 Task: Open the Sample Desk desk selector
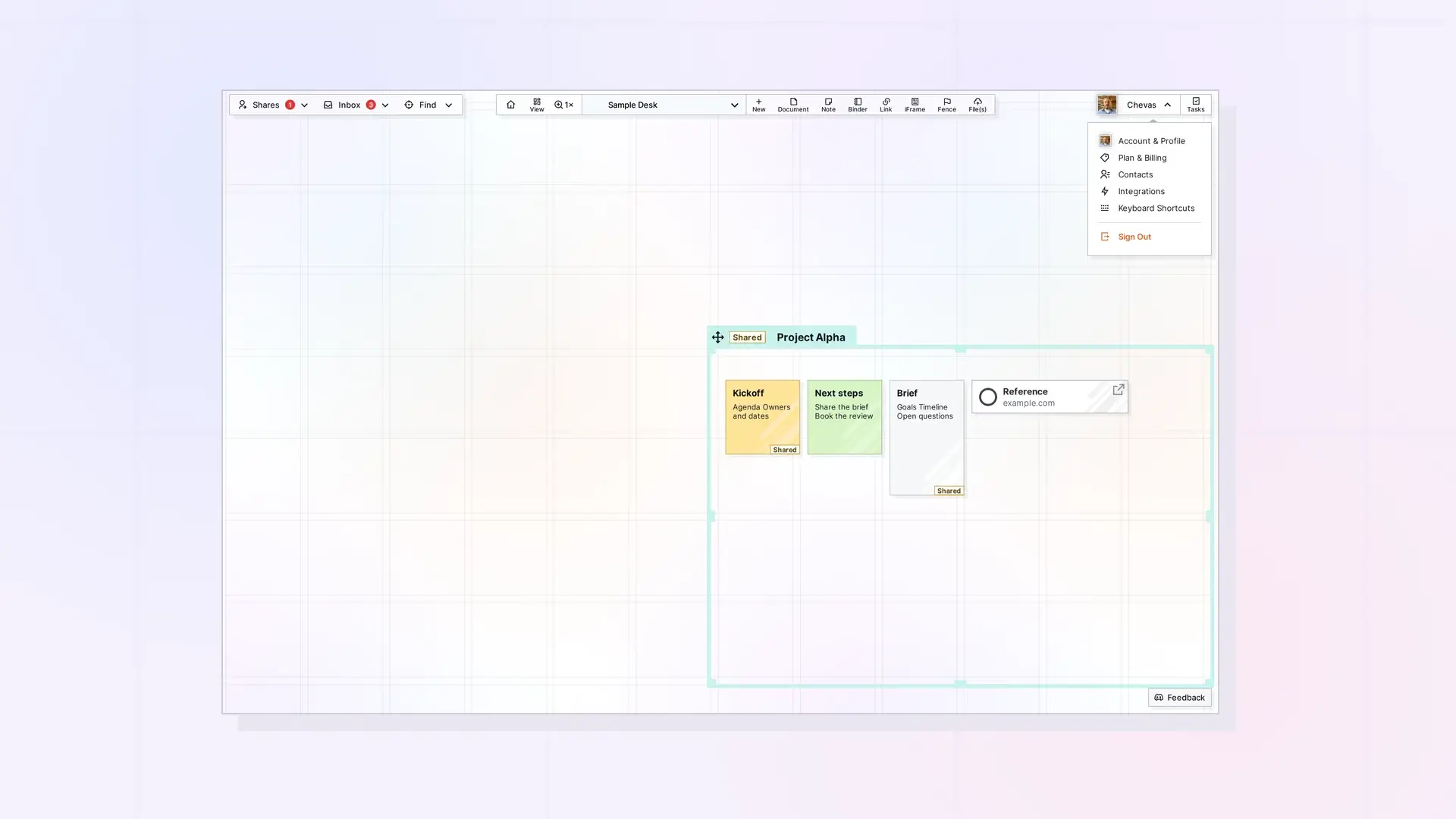[x=664, y=105]
